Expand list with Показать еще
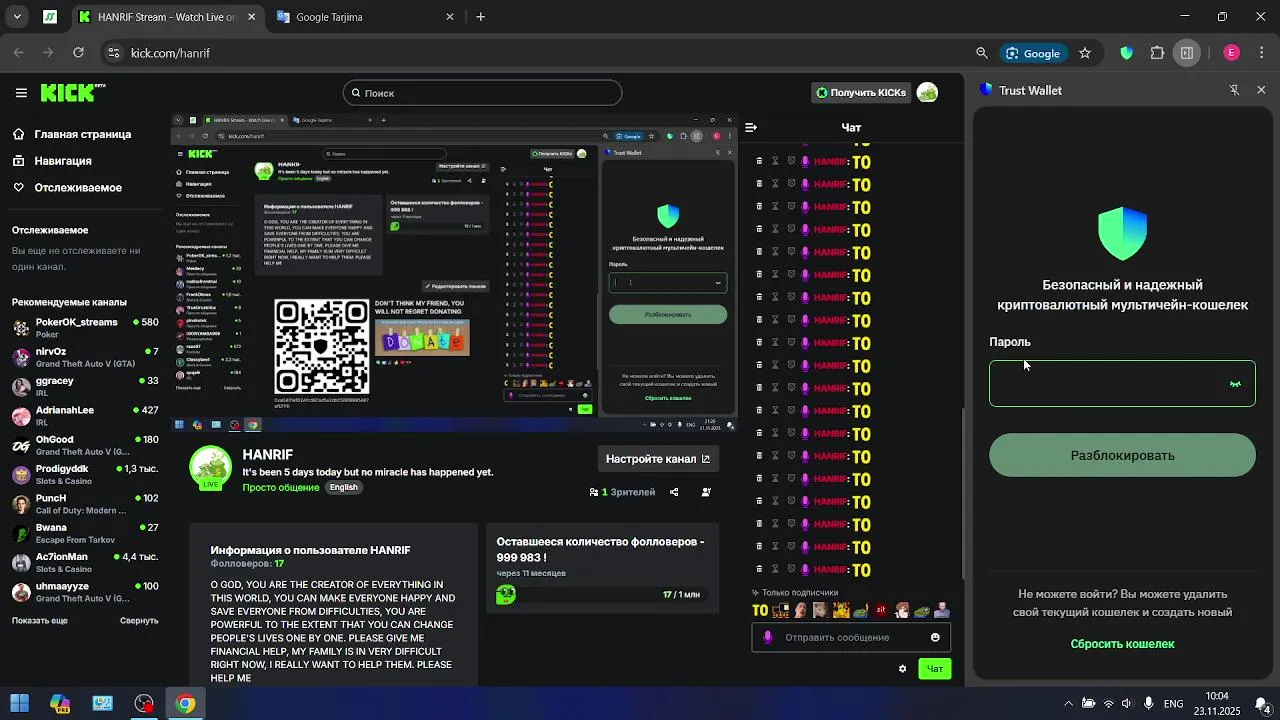The image size is (1280, 720). coord(40,620)
